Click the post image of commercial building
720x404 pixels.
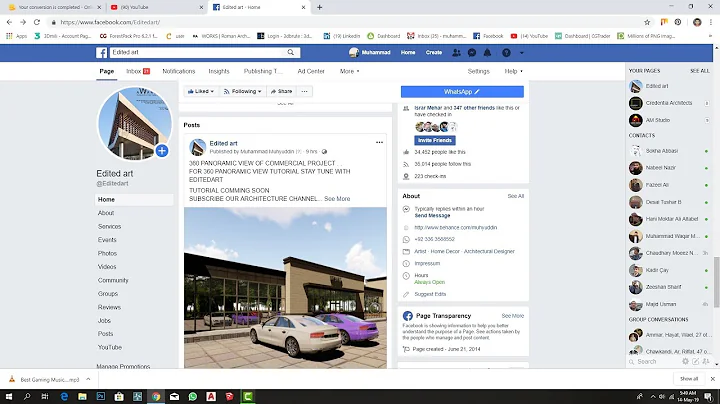[285, 288]
